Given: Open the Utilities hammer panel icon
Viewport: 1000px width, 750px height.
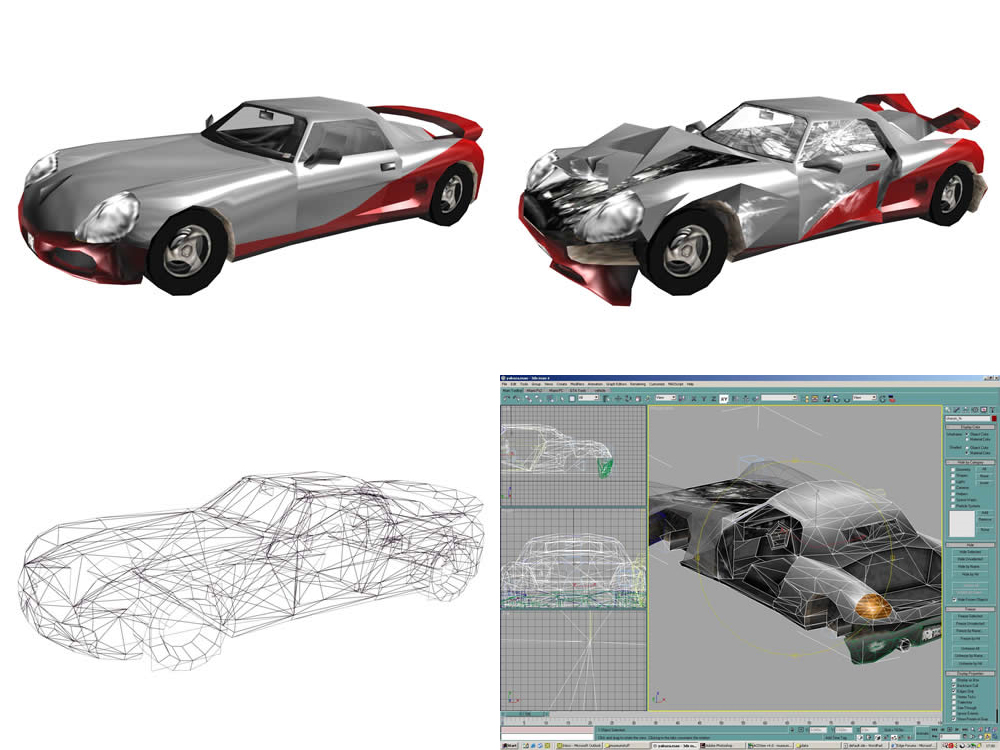Looking at the screenshot, I should 992,409.
